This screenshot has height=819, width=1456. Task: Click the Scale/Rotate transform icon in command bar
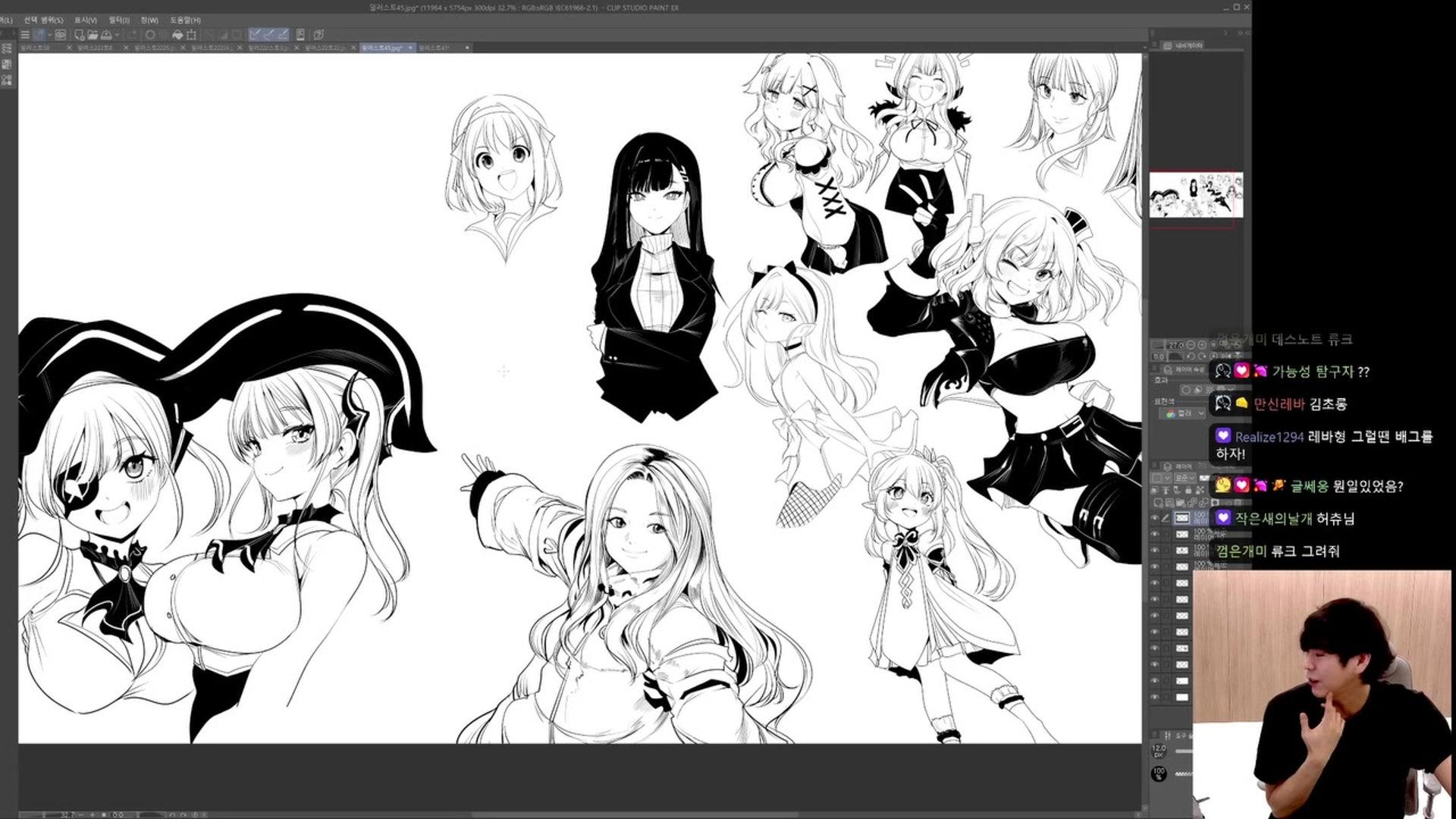tap(191, 34)
